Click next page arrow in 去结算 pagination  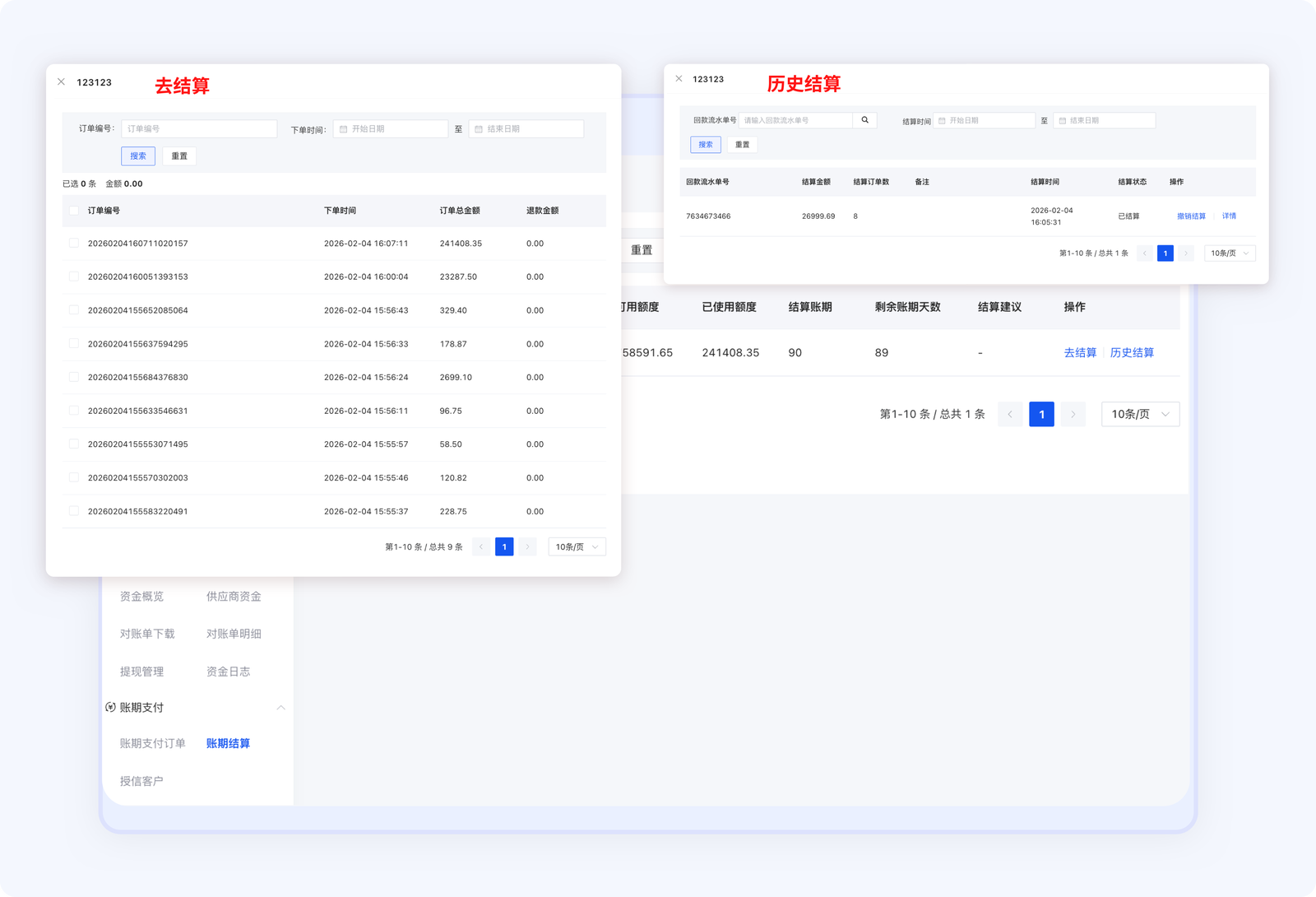527,546
